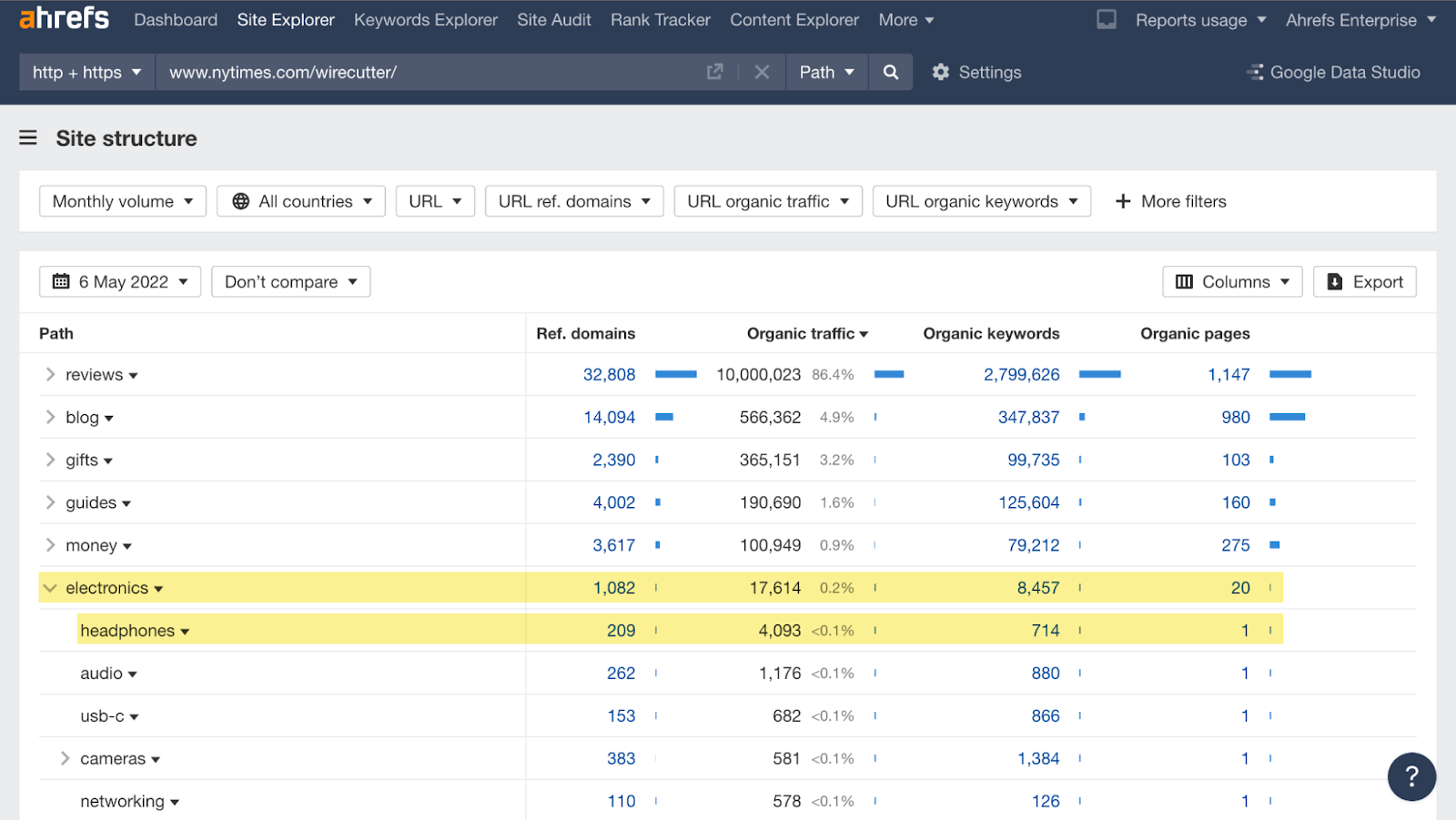Click the Export button
Viewport: 1456px width, 821px height.
(x=1365, y=282)
